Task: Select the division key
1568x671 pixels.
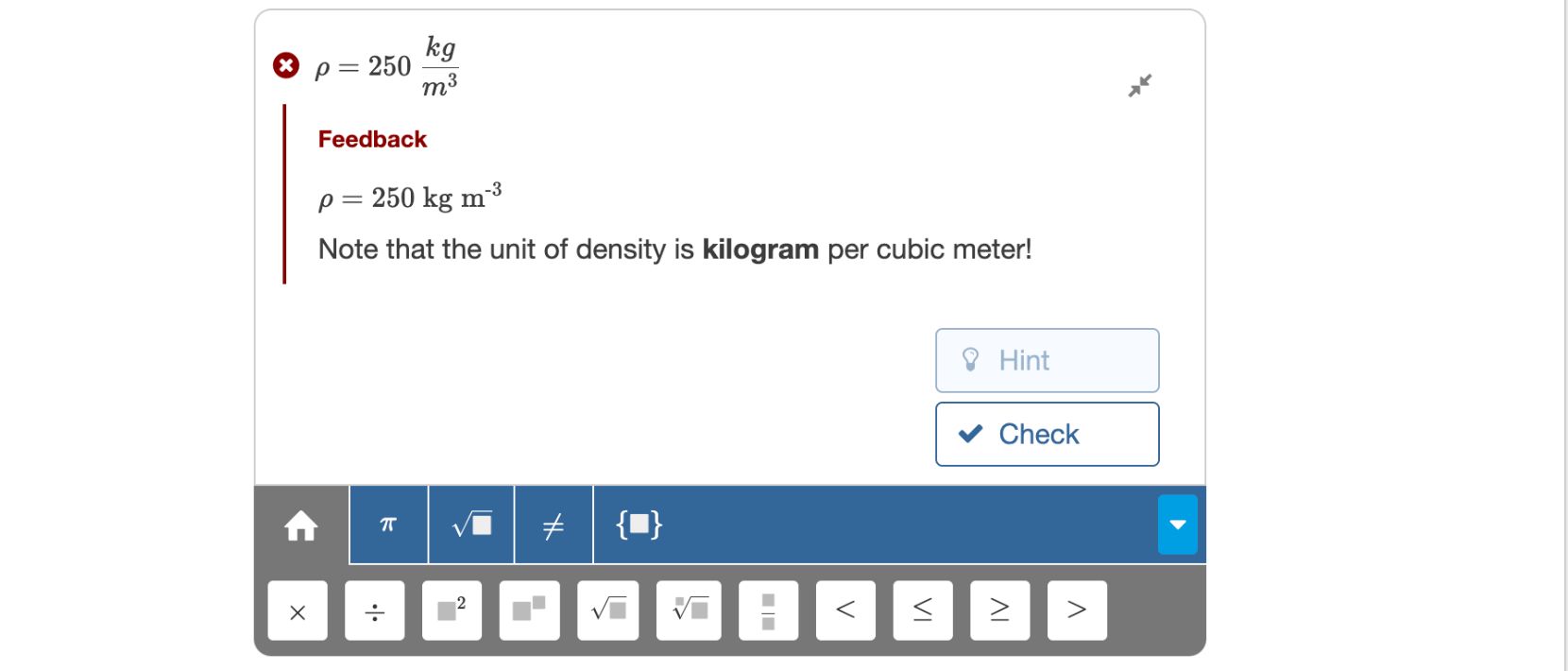Action: point(375,611)
